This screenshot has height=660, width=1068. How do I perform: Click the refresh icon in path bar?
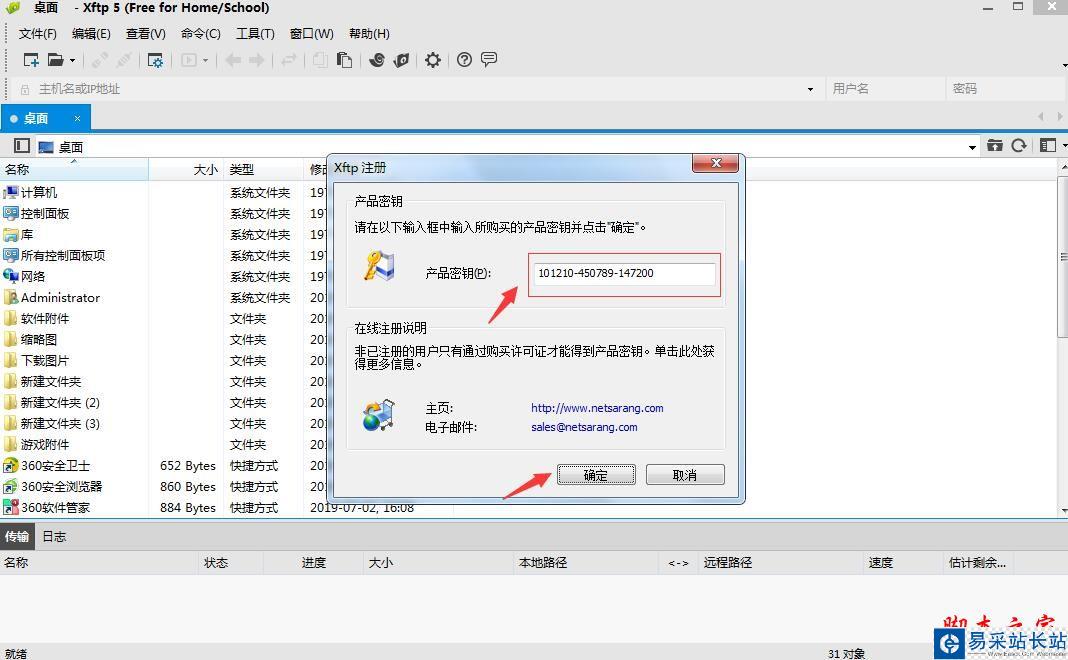[x=1019, y=146]
